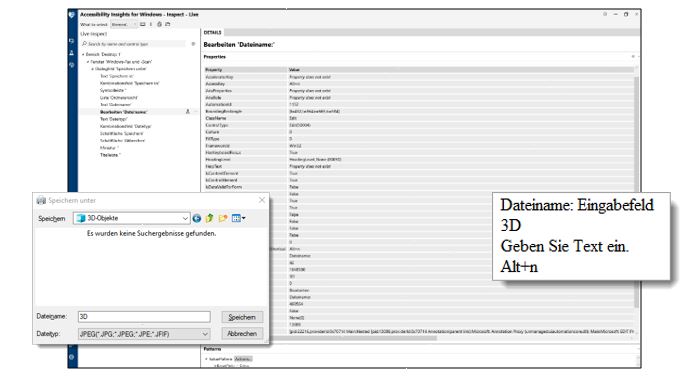Select tree item Schaltfläche 'Speichern'
This screenshot has width=689, height=381.
(122, 133)
